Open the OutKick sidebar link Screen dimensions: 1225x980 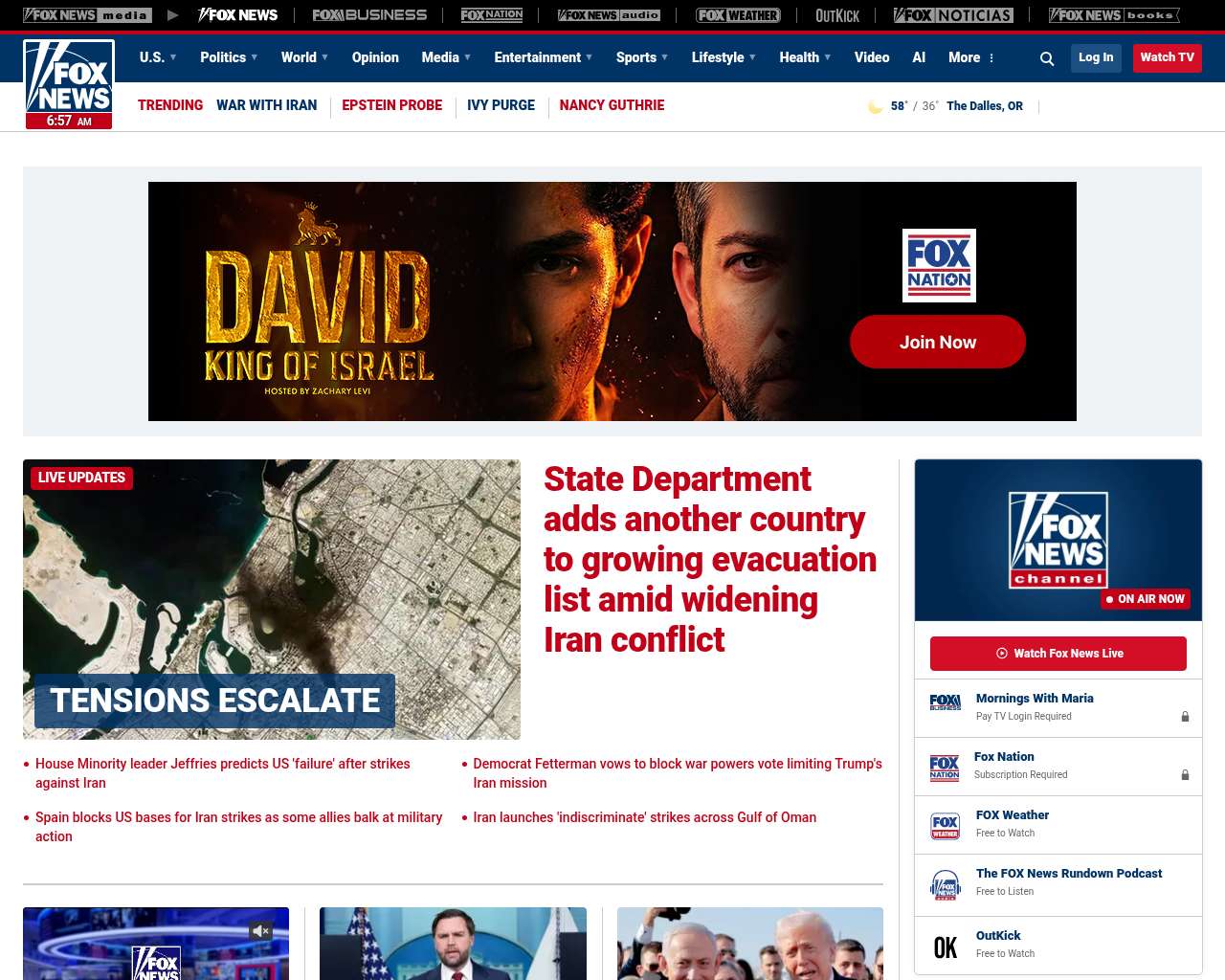click(x=998, y=936)
